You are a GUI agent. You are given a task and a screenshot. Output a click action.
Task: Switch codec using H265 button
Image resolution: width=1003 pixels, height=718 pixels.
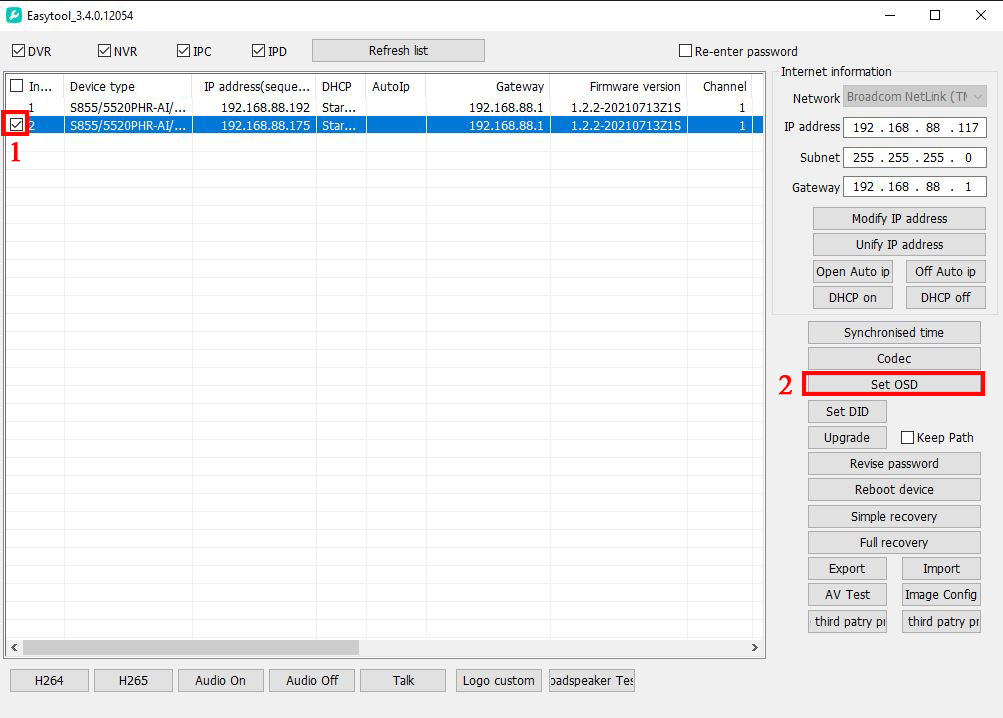[133, 681]
